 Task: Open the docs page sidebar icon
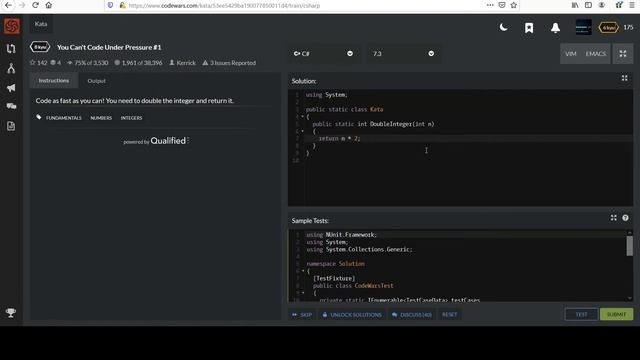pyautogui.click(x=11, y=126)
